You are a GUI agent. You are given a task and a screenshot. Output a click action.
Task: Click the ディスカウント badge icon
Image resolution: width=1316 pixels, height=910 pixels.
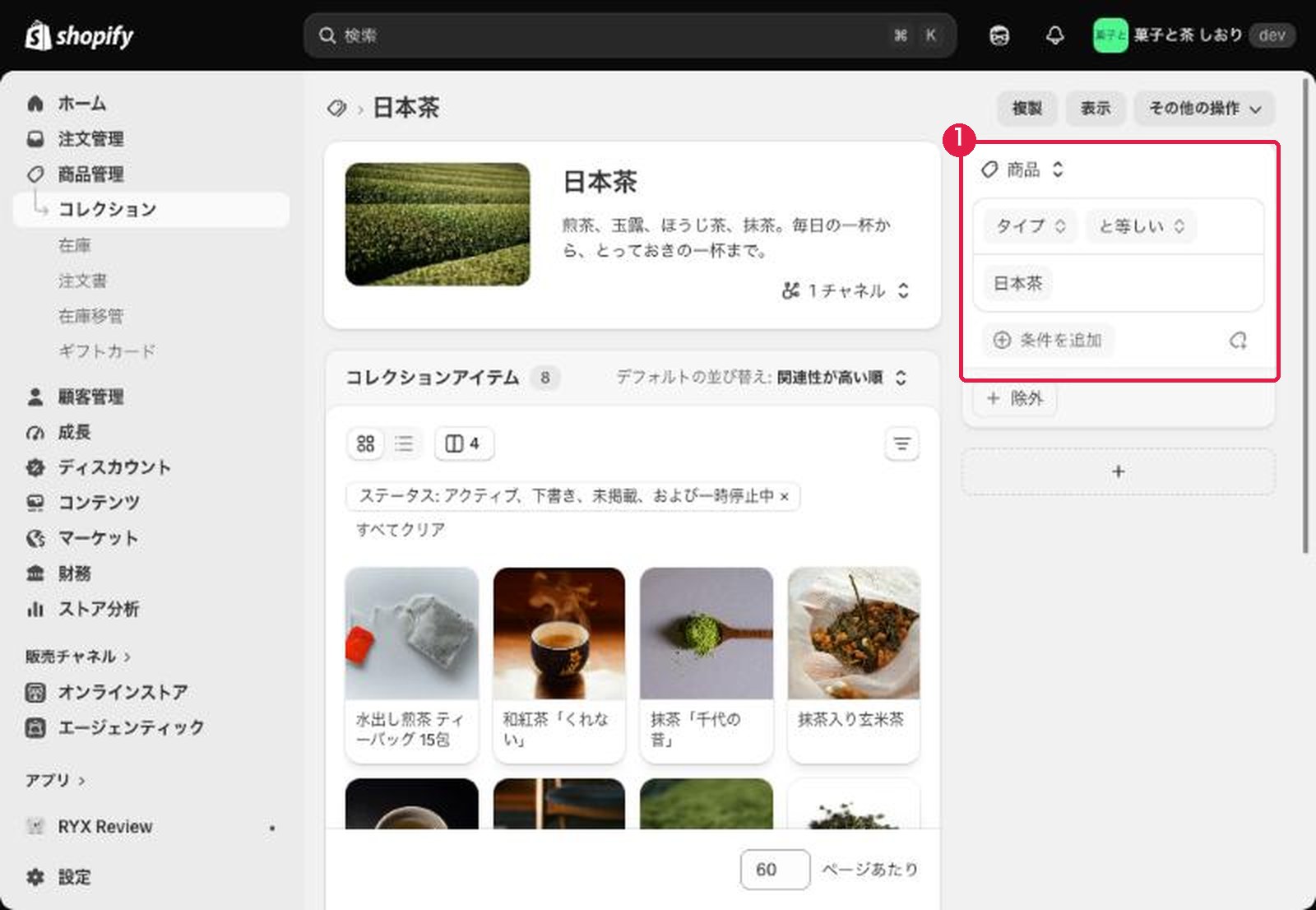35,467
